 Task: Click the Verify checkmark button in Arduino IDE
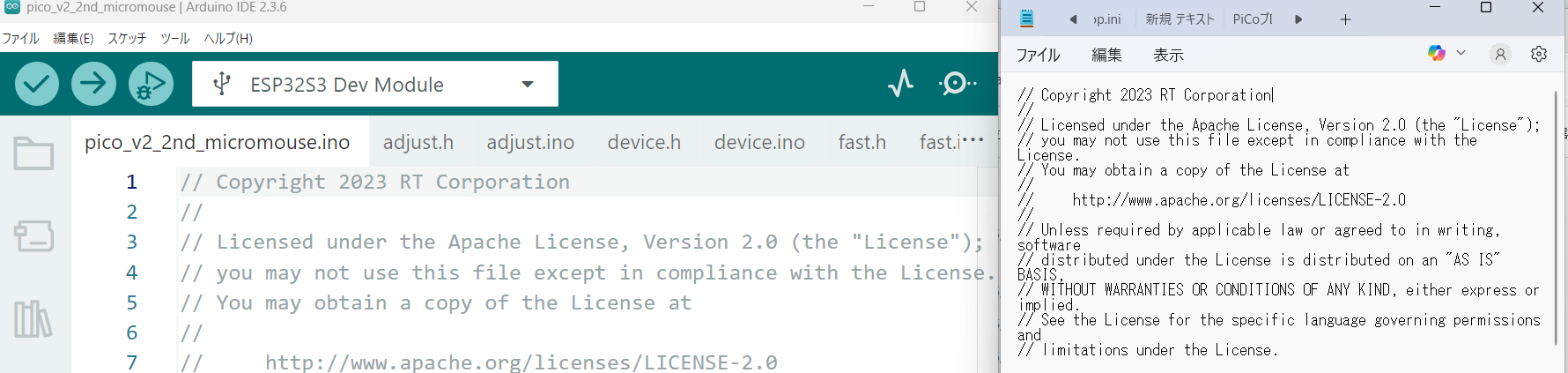[36, 84]
